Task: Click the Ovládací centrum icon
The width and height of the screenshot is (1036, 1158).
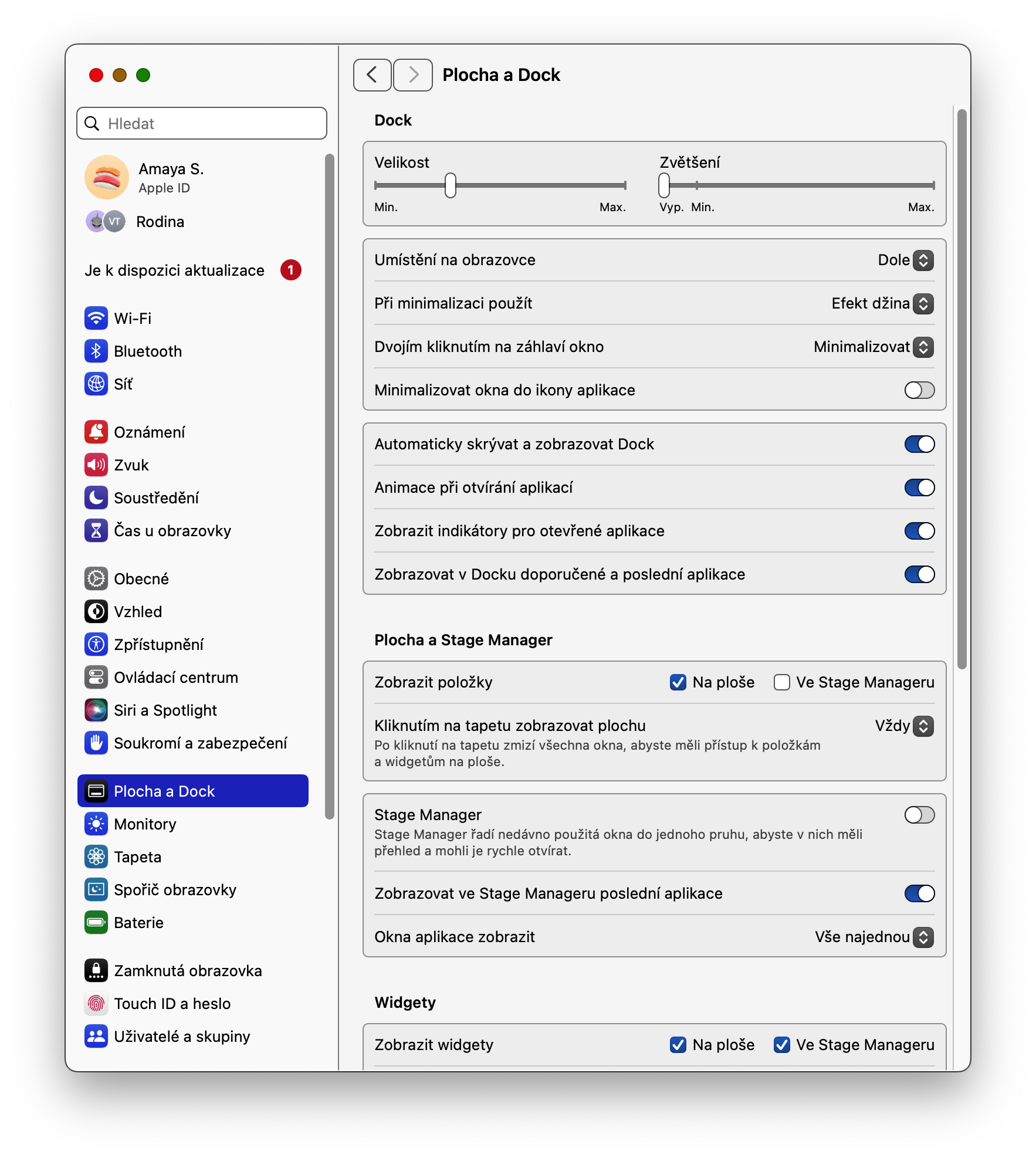Action: 96,678
